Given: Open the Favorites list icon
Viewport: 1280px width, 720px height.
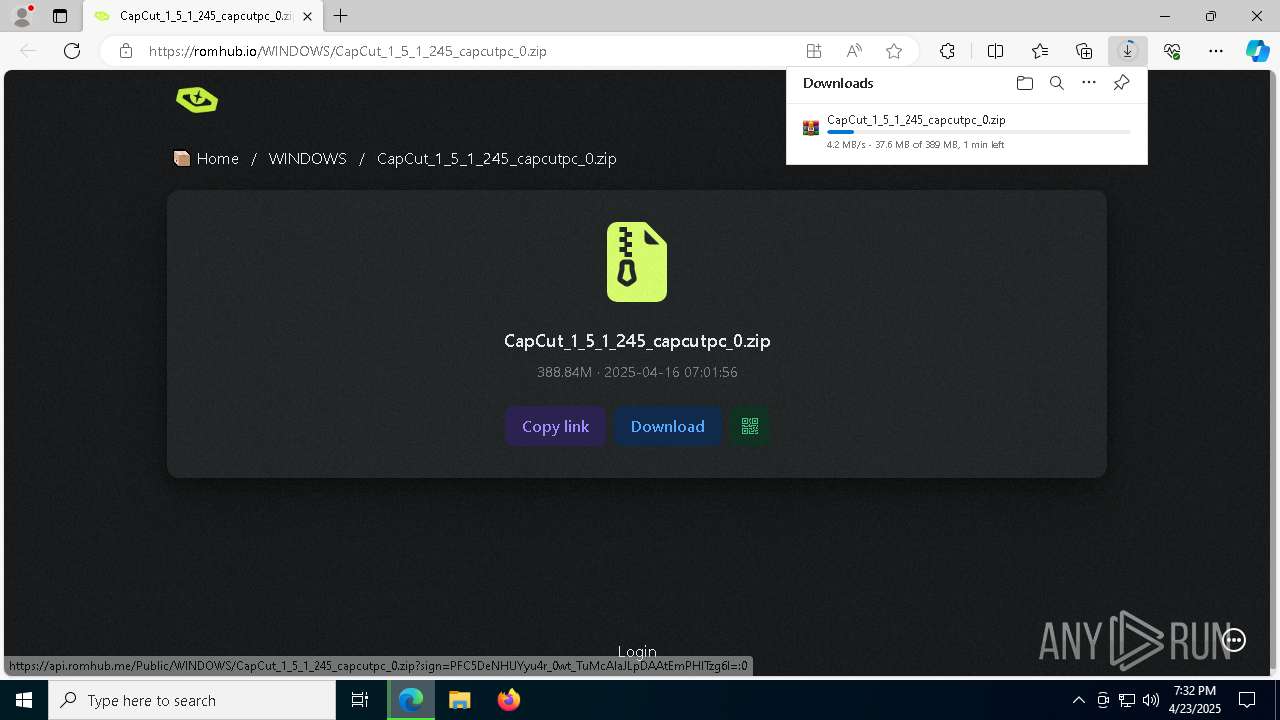Looking at the screenshot, I should coord(1040,51).
